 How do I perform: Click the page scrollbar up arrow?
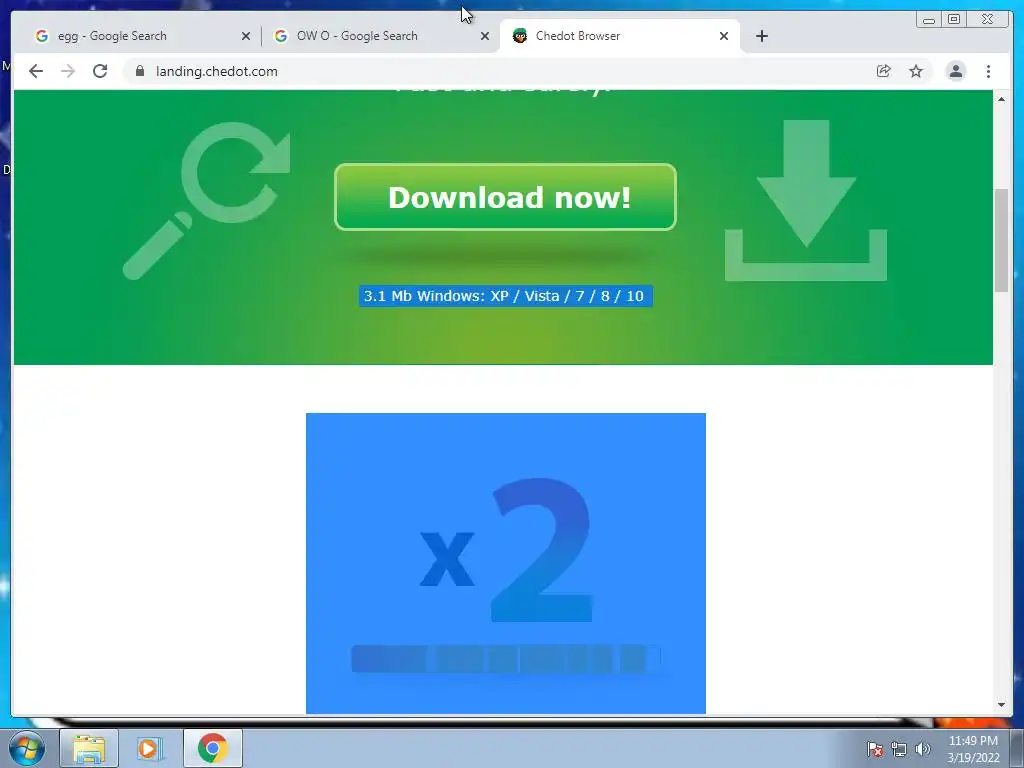pos(1001,99)
